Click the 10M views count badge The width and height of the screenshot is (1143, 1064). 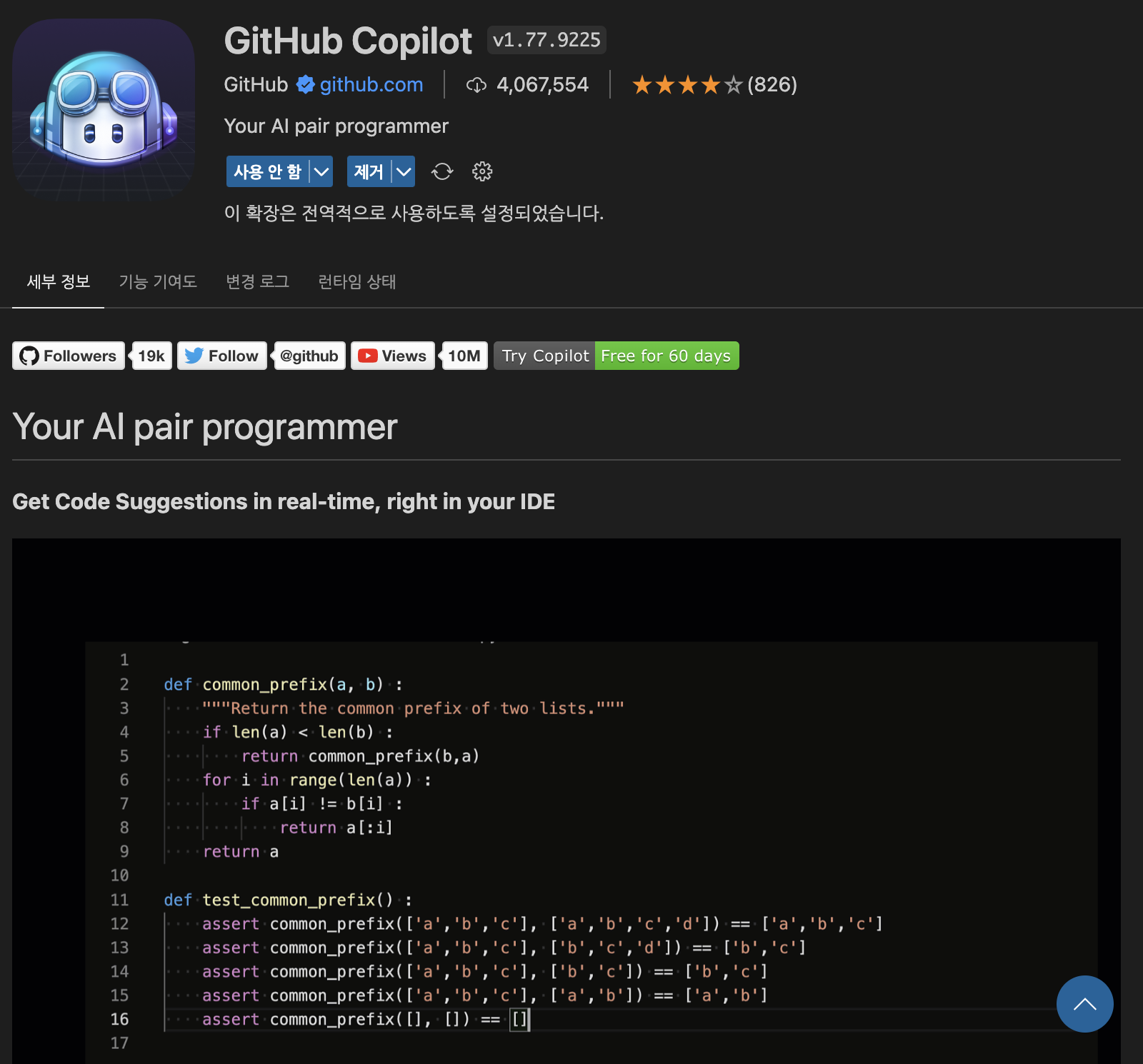click(x=464, y=356)
